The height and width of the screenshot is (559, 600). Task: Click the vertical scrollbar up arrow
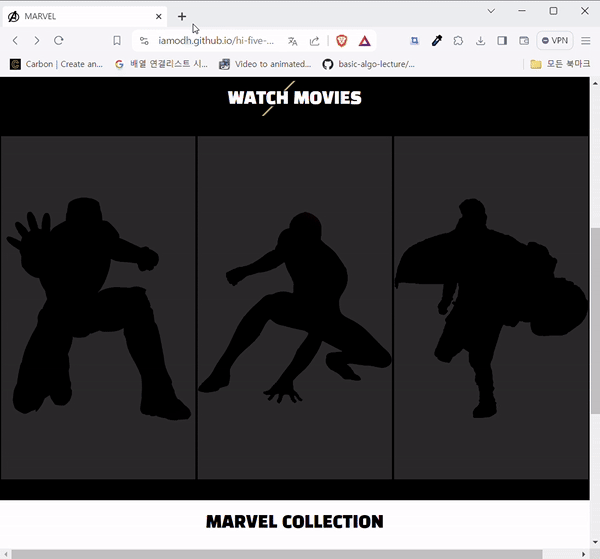595,83
